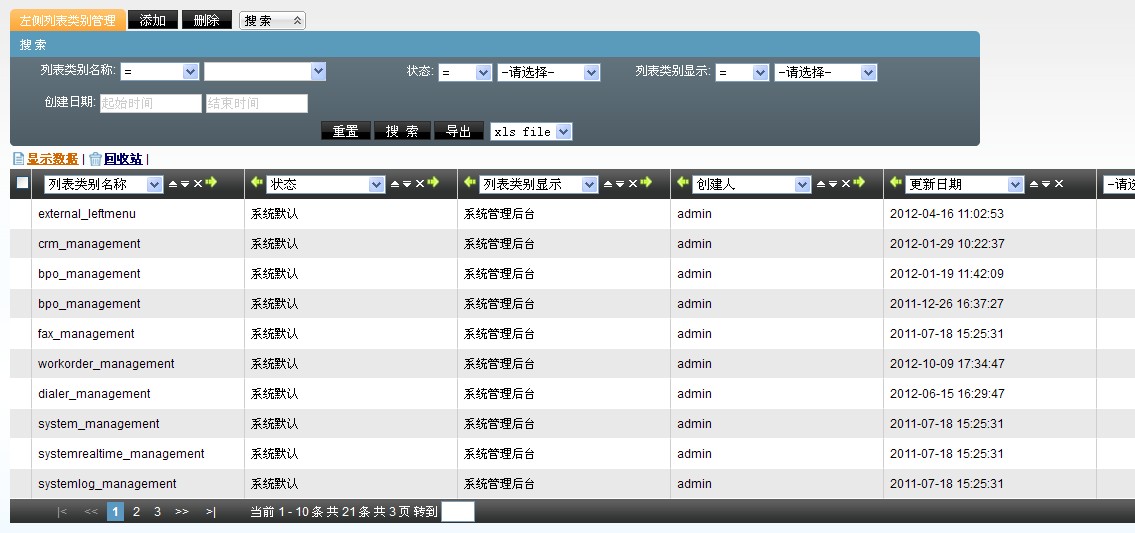Viewport: 1135px width, 533px height.
Task: Go to page 2 in pagination
Action: tap(137, 512)
